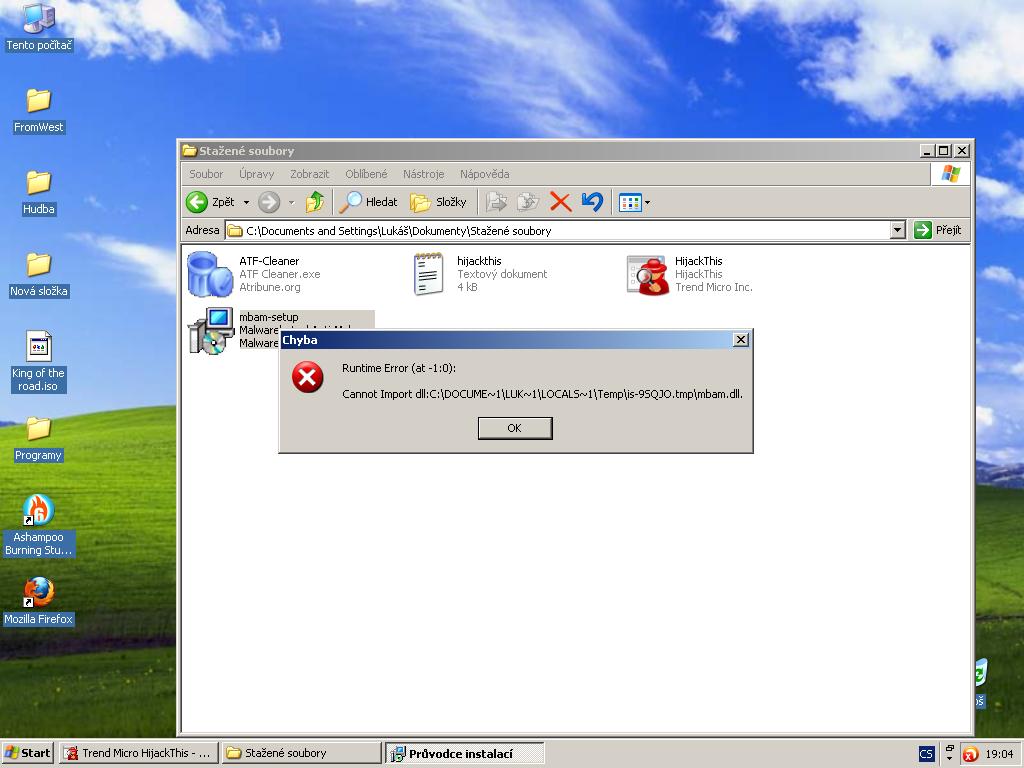Switch to Trend Micro HijackThis taskbar button

pos(138,753)
